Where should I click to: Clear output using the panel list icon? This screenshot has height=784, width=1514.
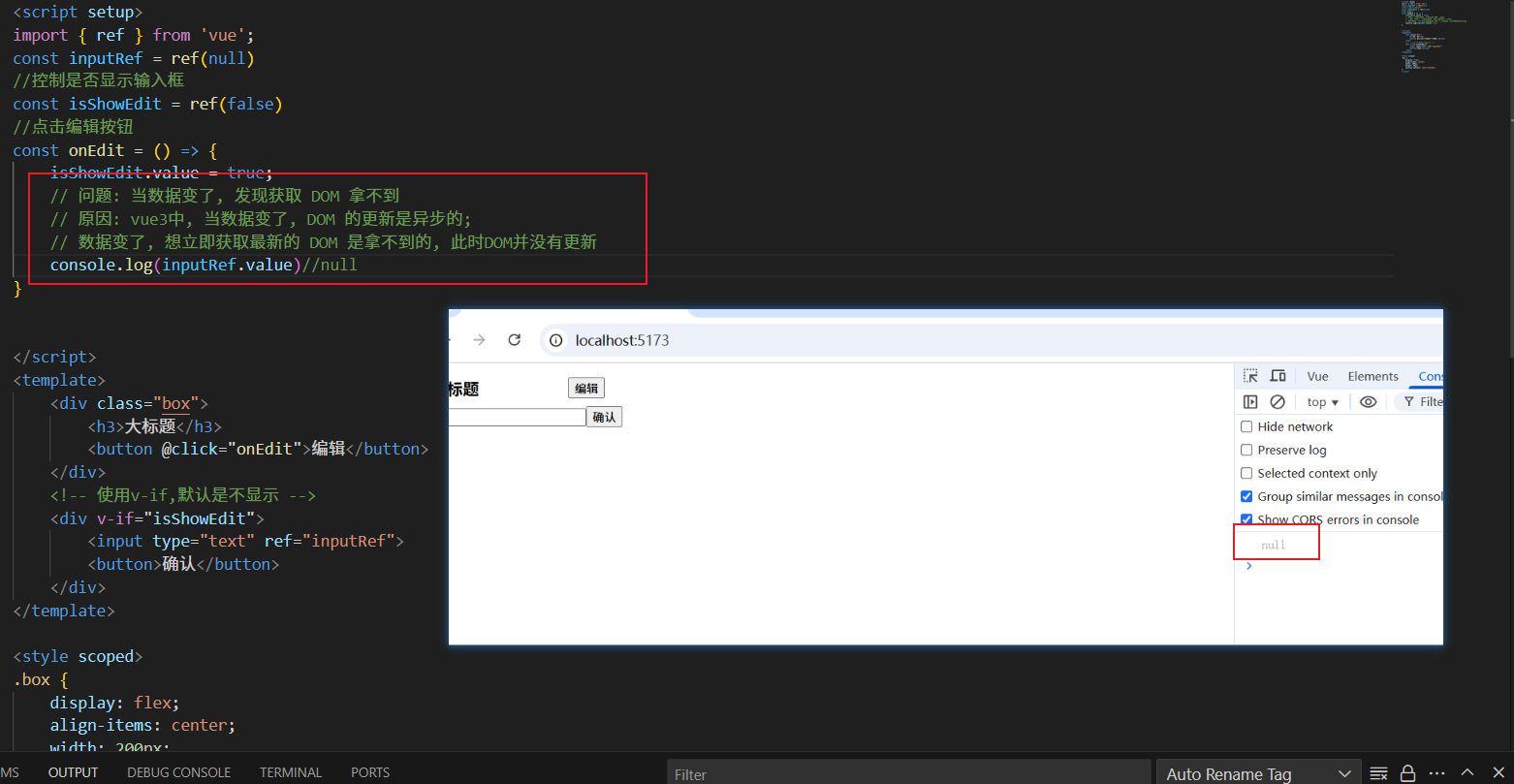tap(1378, 773)
